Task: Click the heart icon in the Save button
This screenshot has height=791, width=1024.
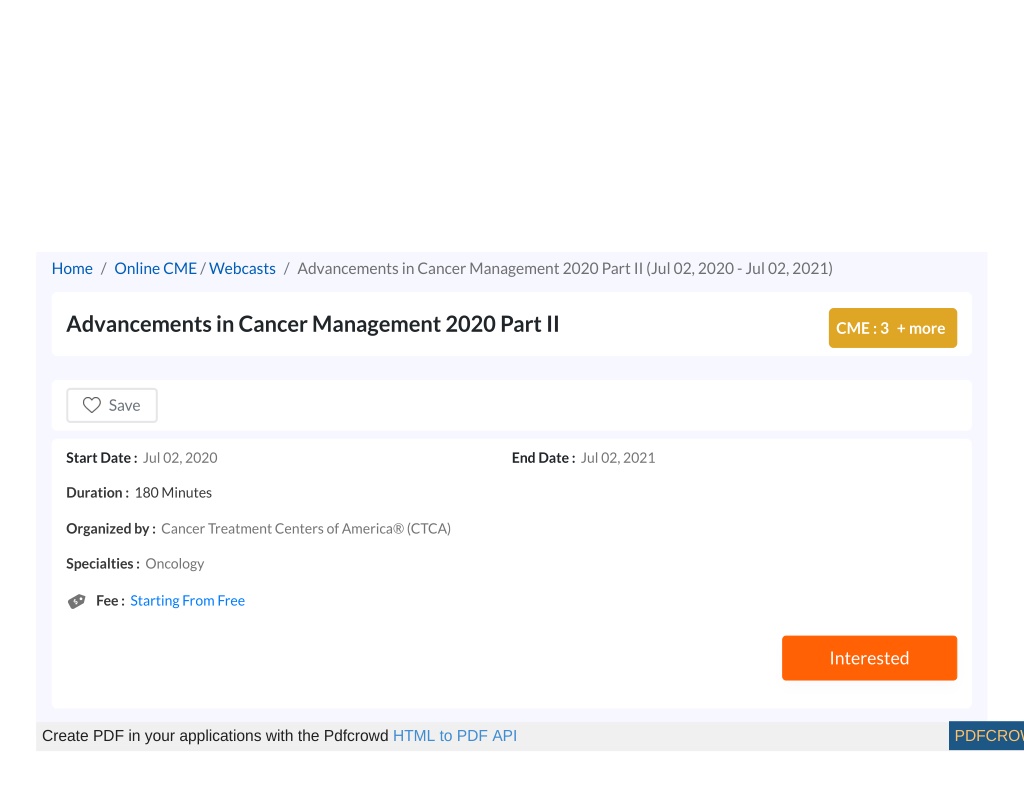Action: [91, 405]
